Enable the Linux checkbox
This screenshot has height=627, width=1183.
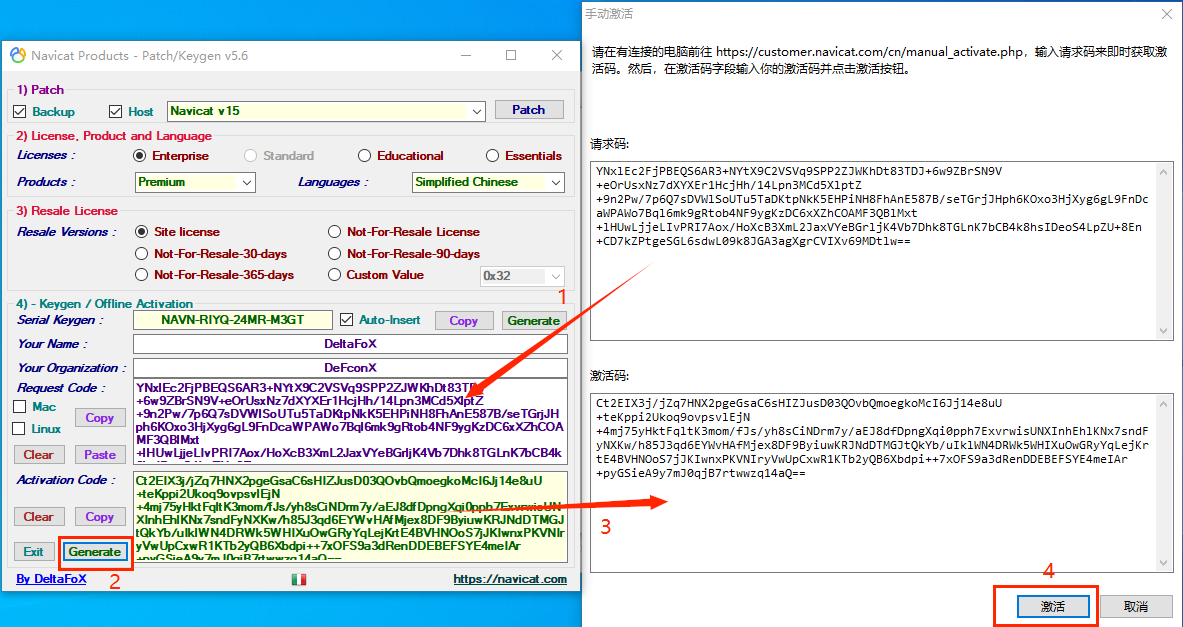pyautogui.click(x=20, y=429)
